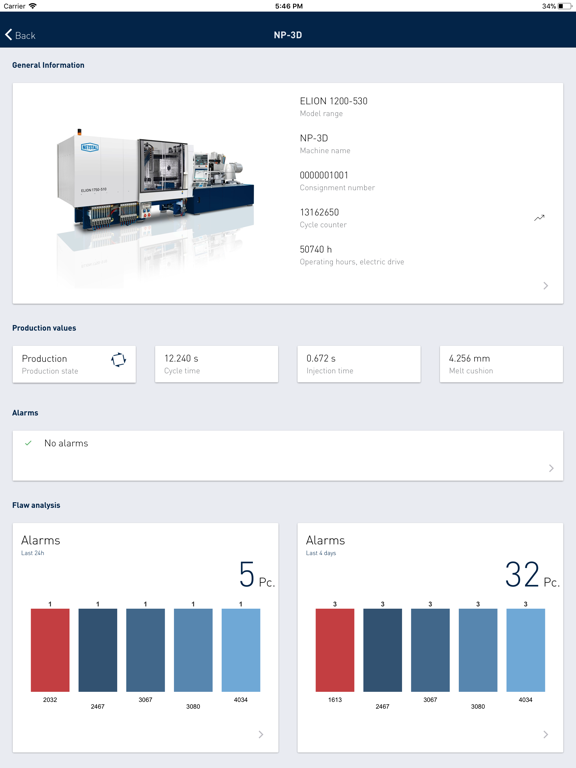
Task: Click the Last 4 days subtitle
Action: 321,553
